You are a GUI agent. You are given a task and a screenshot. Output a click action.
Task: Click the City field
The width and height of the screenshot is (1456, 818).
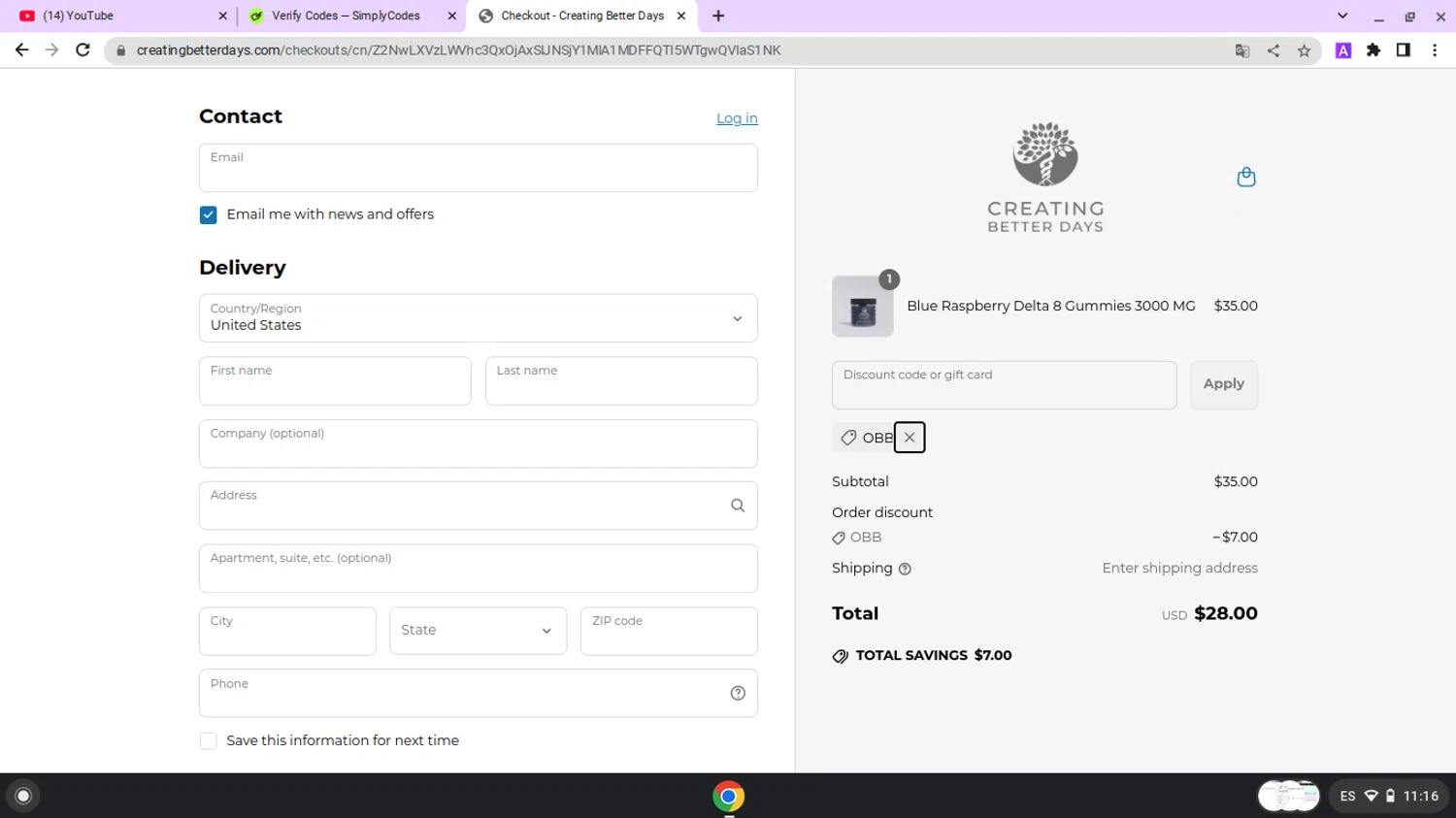(x=287, y=631)
